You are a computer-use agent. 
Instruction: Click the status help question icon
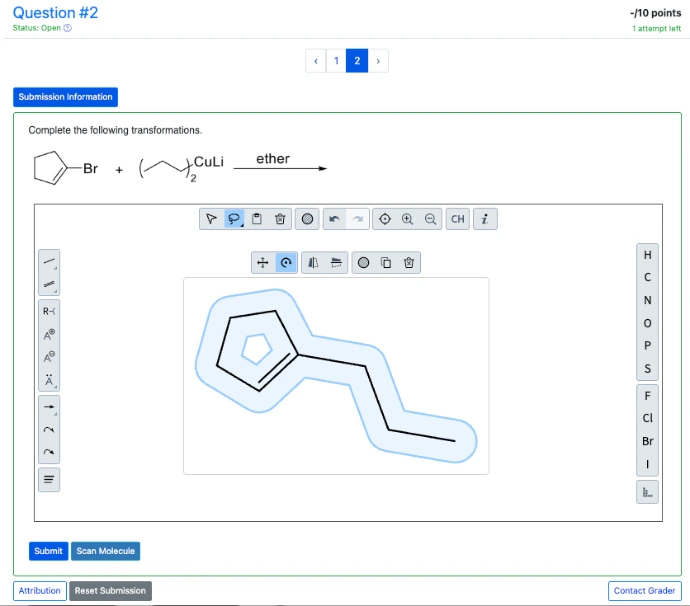pos(67,28)
